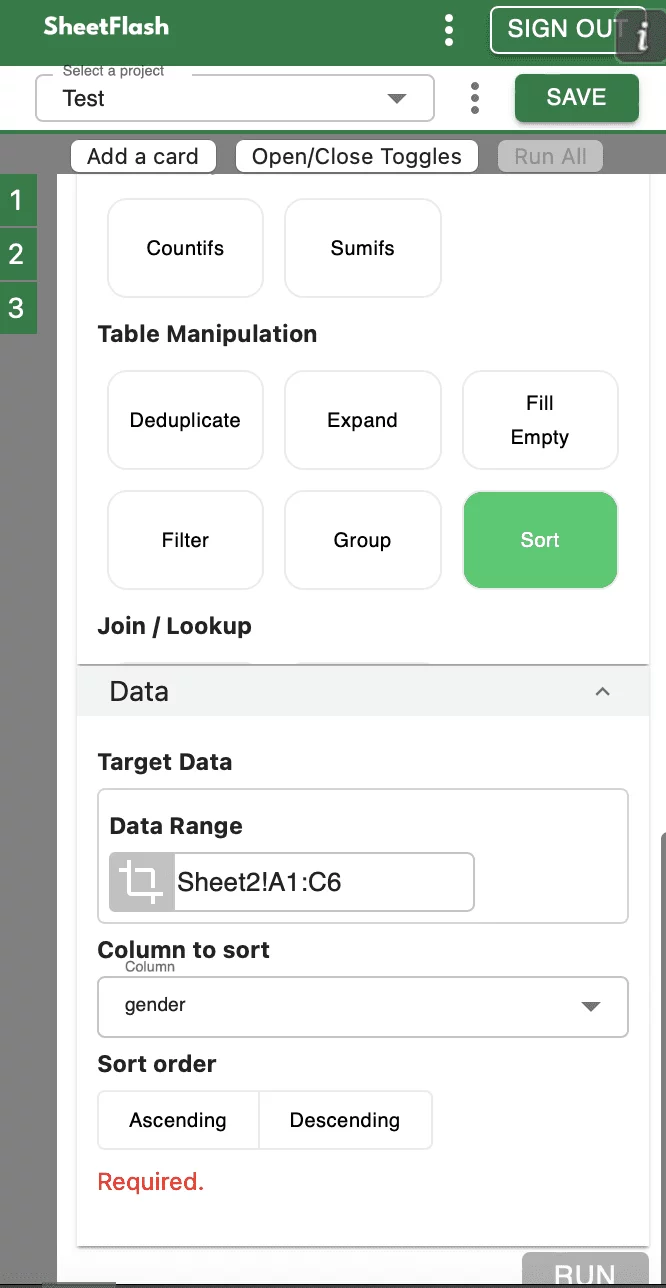Select the Sort function tile
The width and height of the screenshot is (666, 1288).
pos(540,540)
